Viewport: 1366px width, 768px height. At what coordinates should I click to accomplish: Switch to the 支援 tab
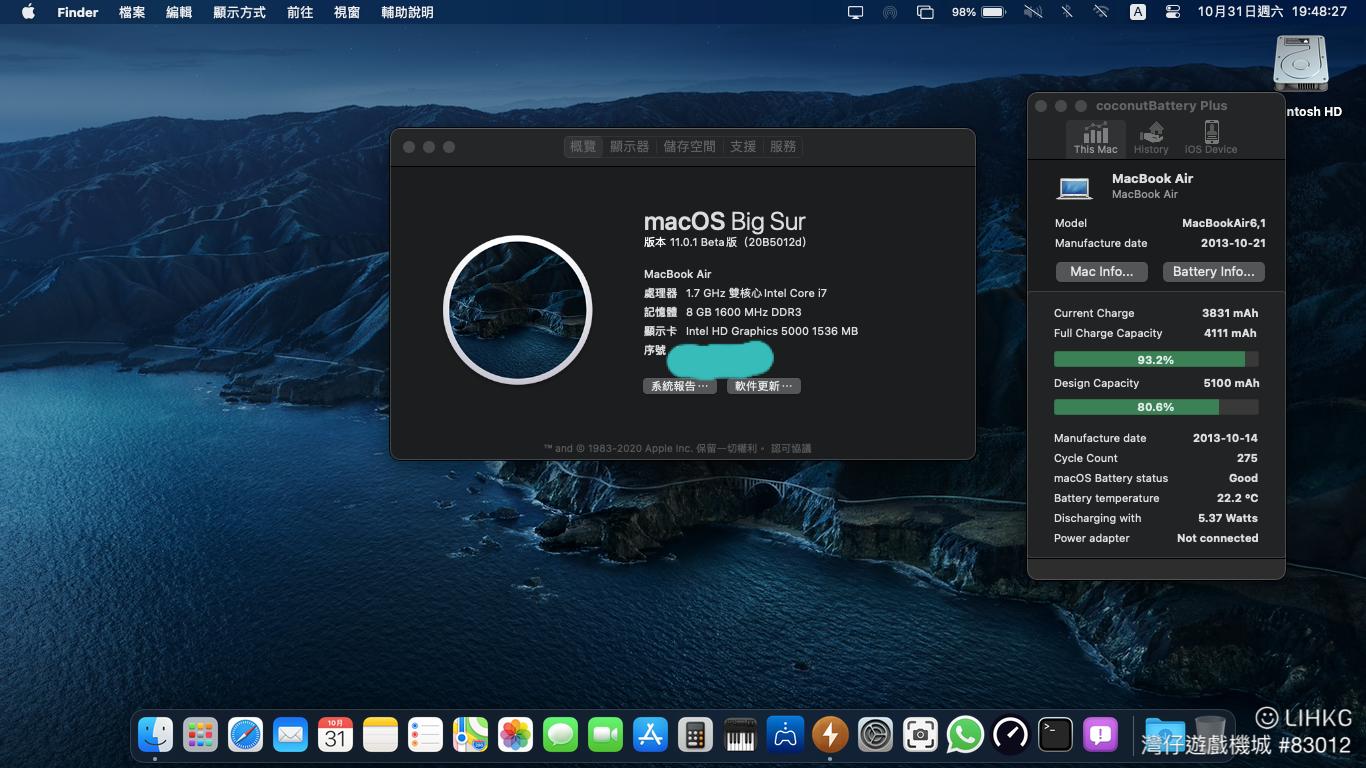743,146
